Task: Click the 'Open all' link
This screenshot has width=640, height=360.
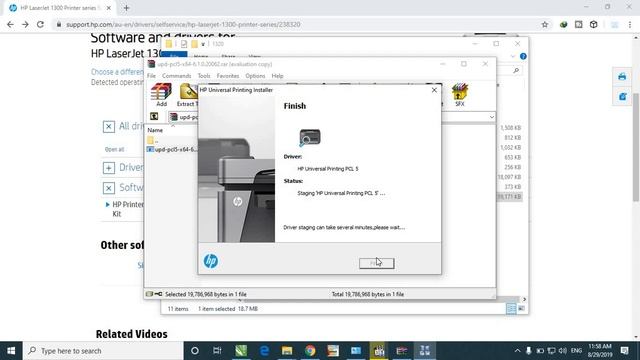Action: (114, 149)
